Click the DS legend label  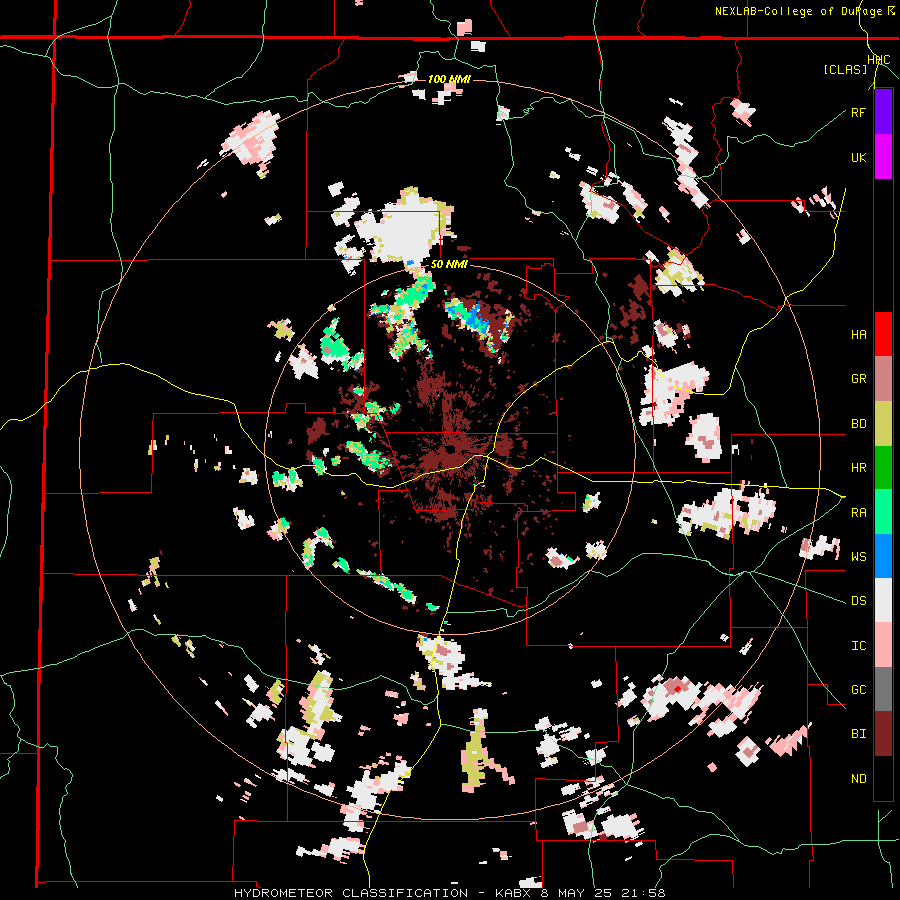click(x=858, y=601)
